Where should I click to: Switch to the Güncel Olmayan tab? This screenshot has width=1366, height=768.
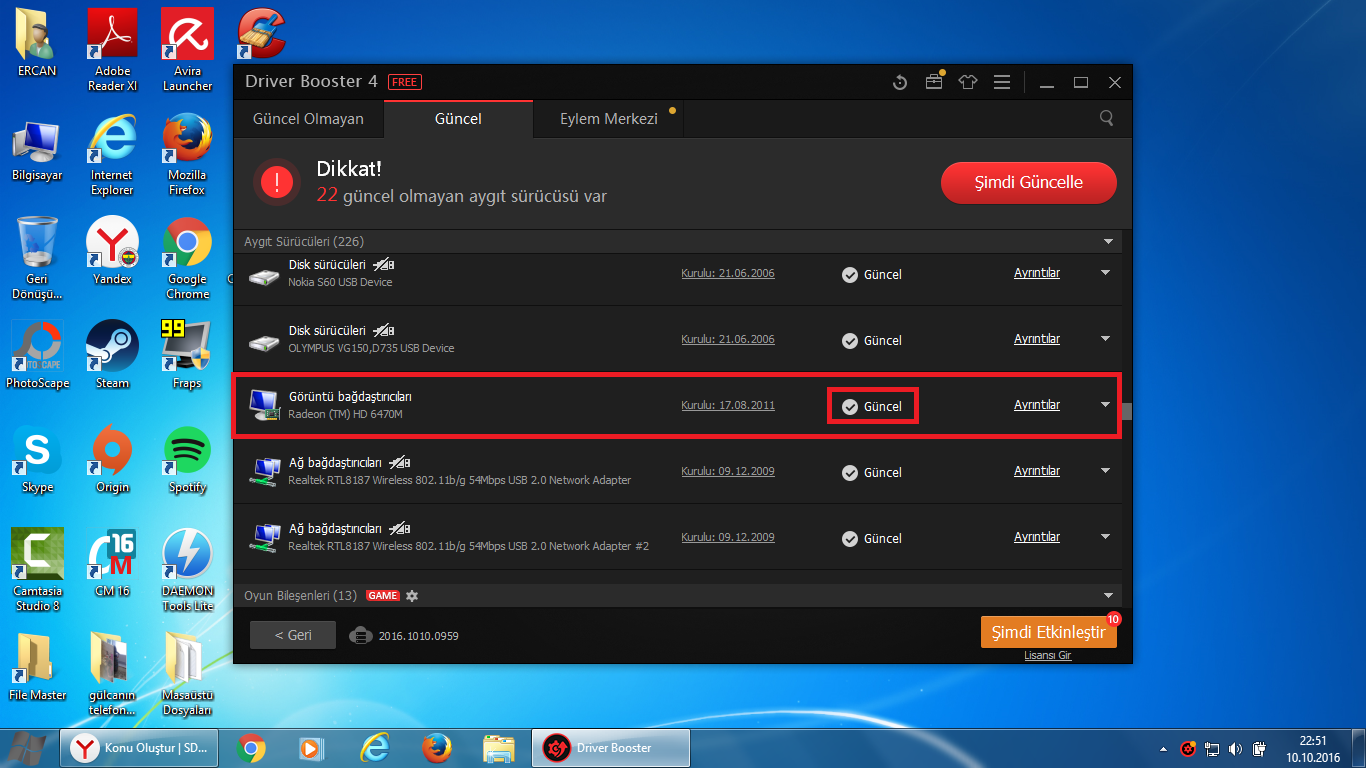point(308,119)
